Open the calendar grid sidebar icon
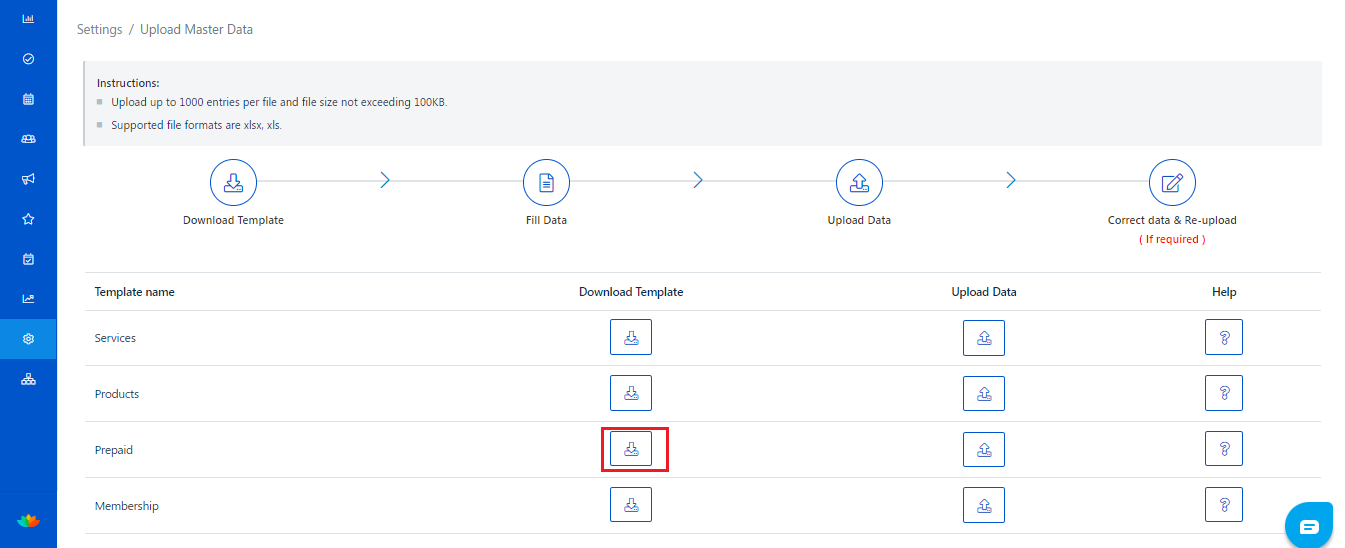 (28, 99)
